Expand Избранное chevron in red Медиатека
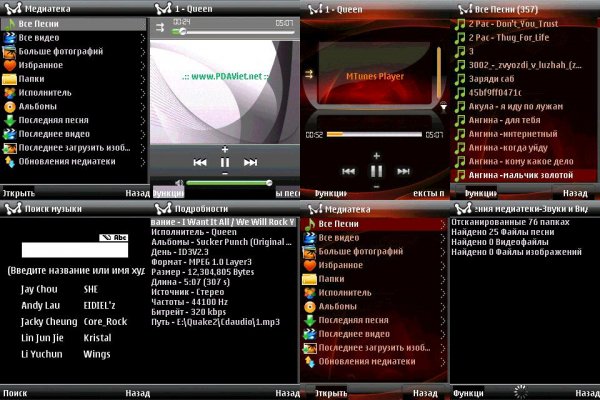The height and width of the screenshot is (400, 600). point(443,266)
